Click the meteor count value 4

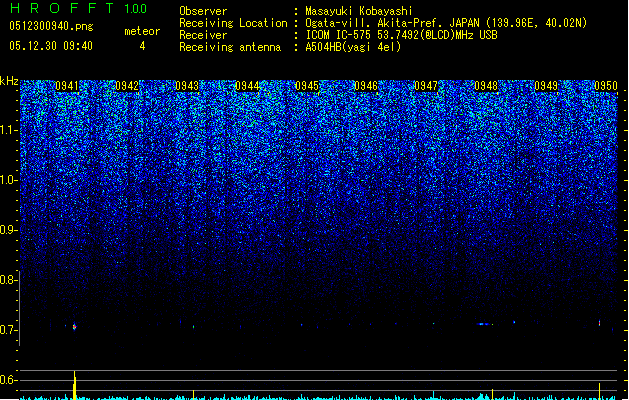[142, 46]
